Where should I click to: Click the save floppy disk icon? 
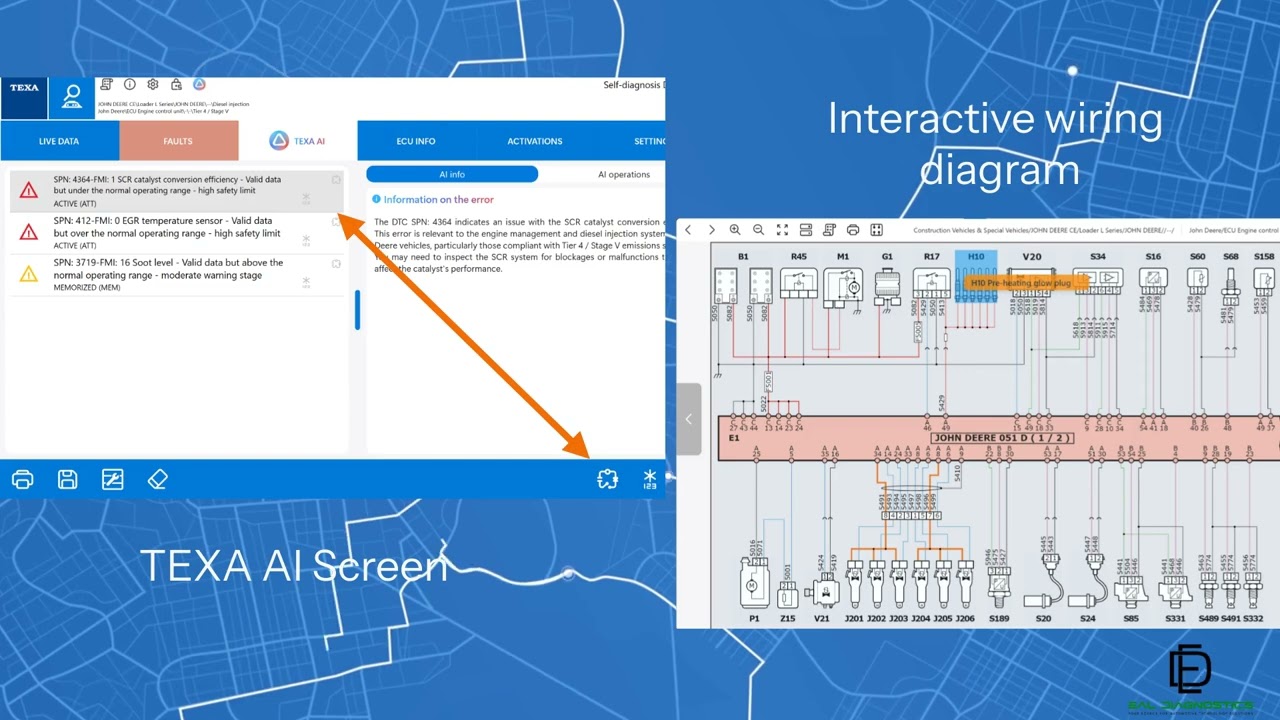point(67,480)
